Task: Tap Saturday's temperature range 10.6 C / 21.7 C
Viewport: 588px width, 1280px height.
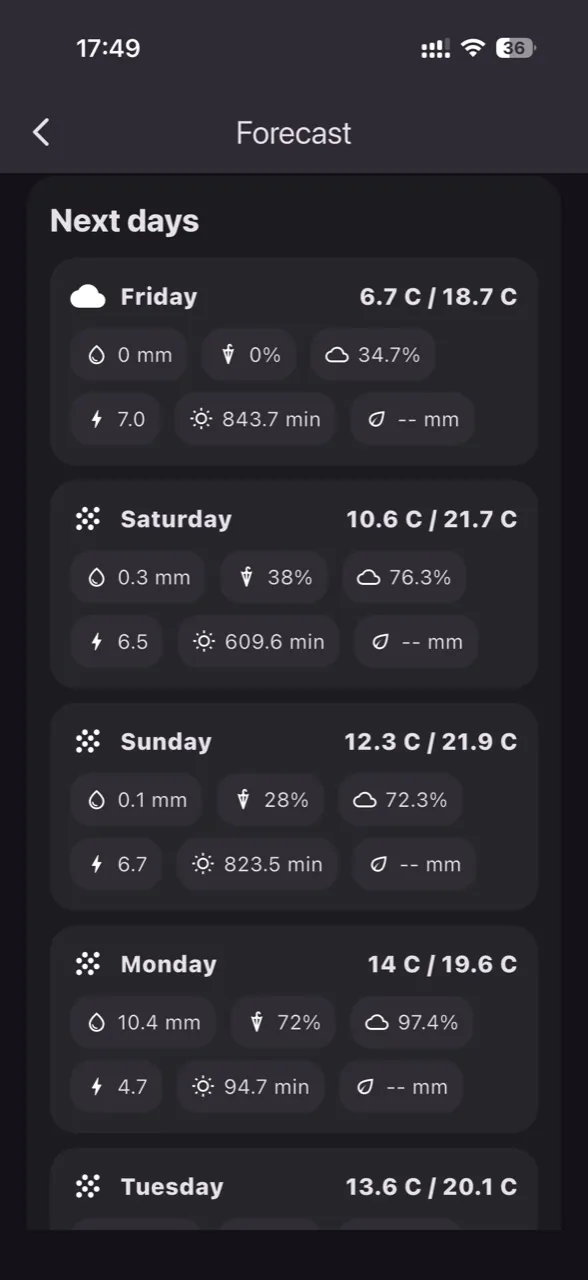Action: [432, 519]
